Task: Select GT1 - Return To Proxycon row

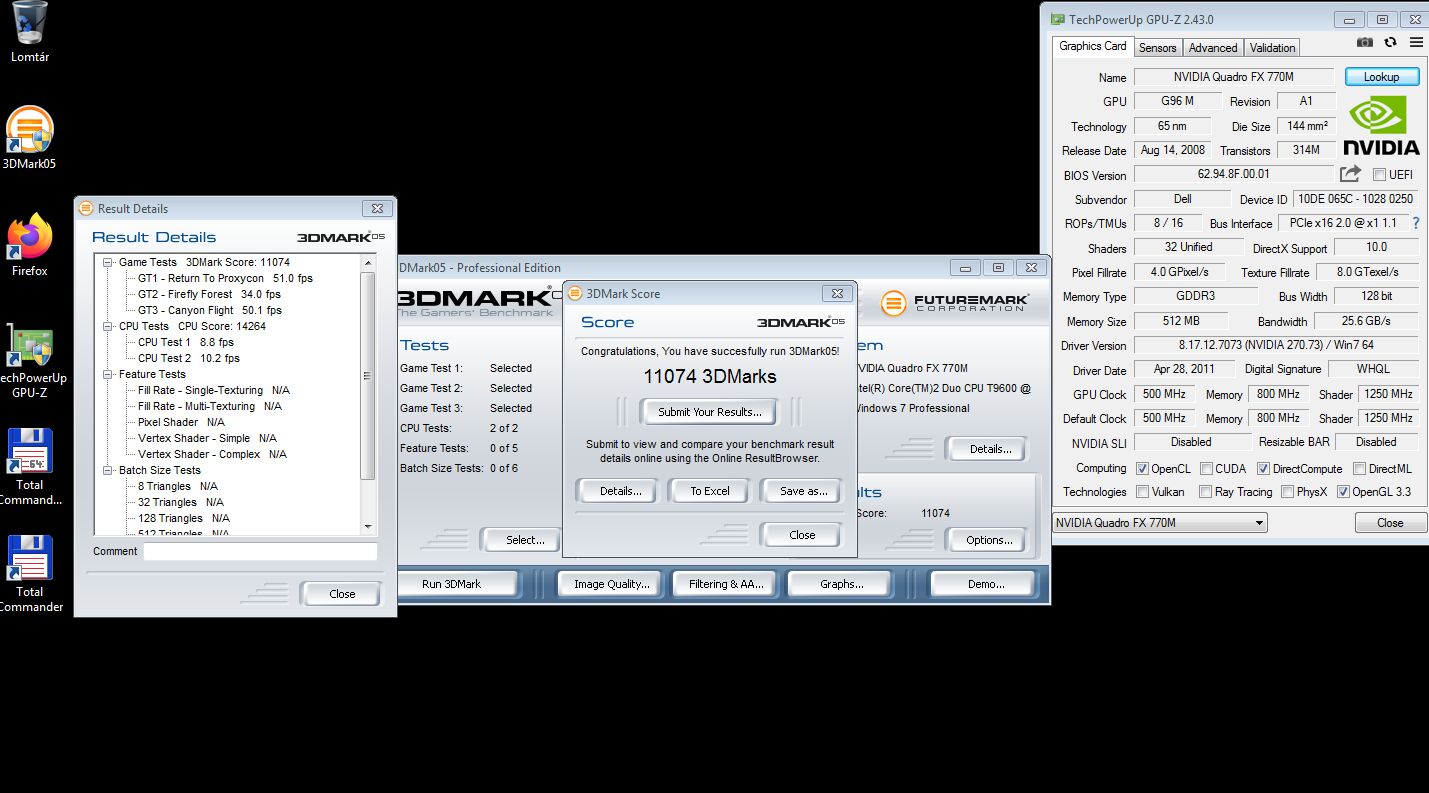Action: 225,278
